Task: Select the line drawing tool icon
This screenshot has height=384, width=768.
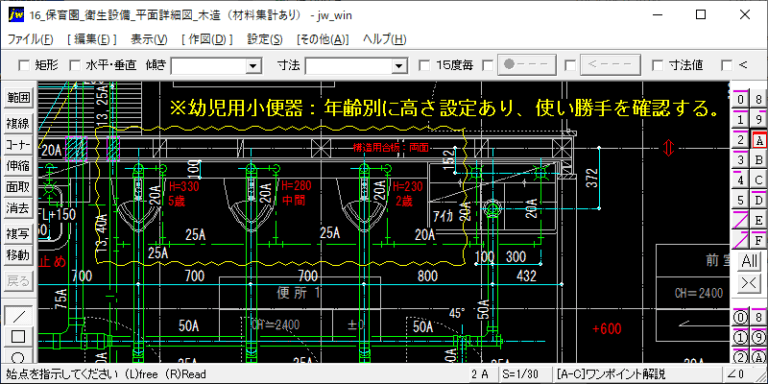Action: click(18, 315)
